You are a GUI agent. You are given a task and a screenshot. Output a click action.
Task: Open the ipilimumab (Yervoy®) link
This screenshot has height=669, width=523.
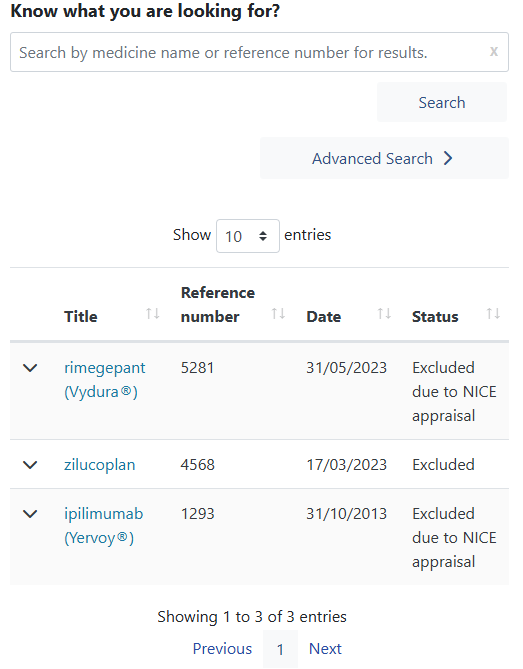(103, 526)
